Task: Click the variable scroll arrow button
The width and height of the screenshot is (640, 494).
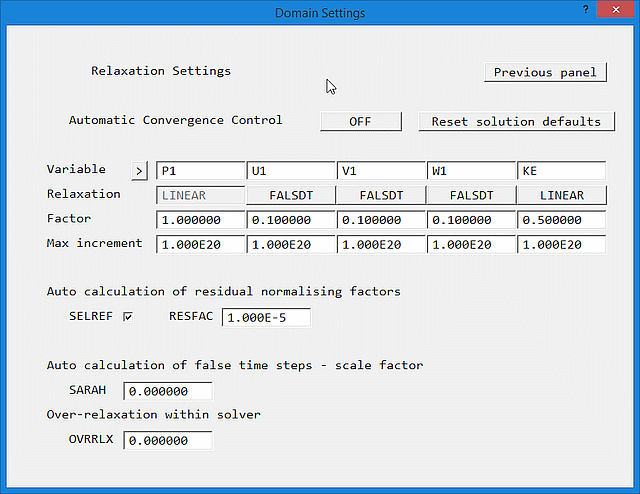Action: pyautogui.click(x=139, y=171)
